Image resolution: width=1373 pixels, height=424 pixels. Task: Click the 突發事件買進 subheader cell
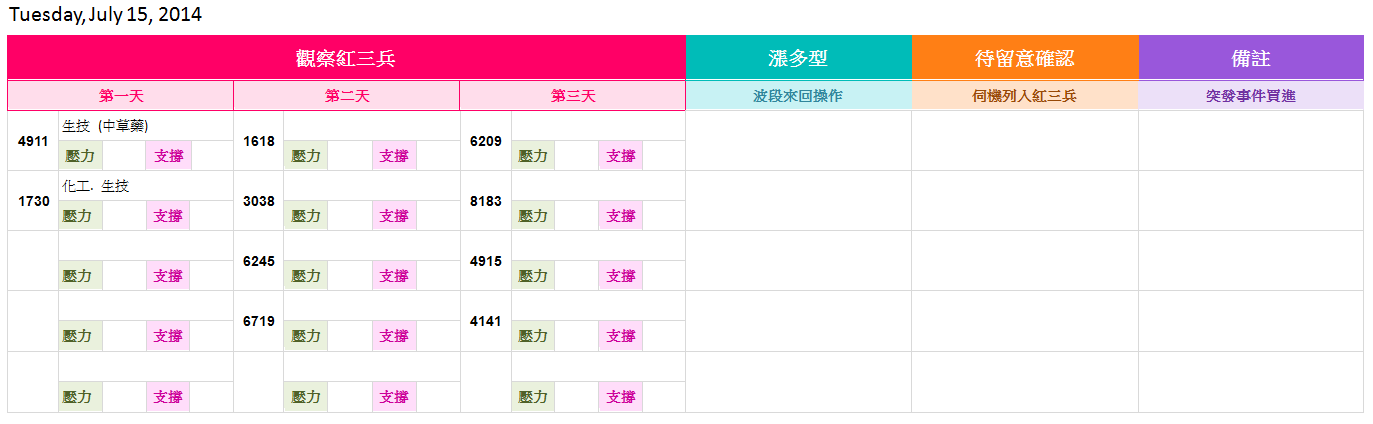click(x=1251, y=96)
